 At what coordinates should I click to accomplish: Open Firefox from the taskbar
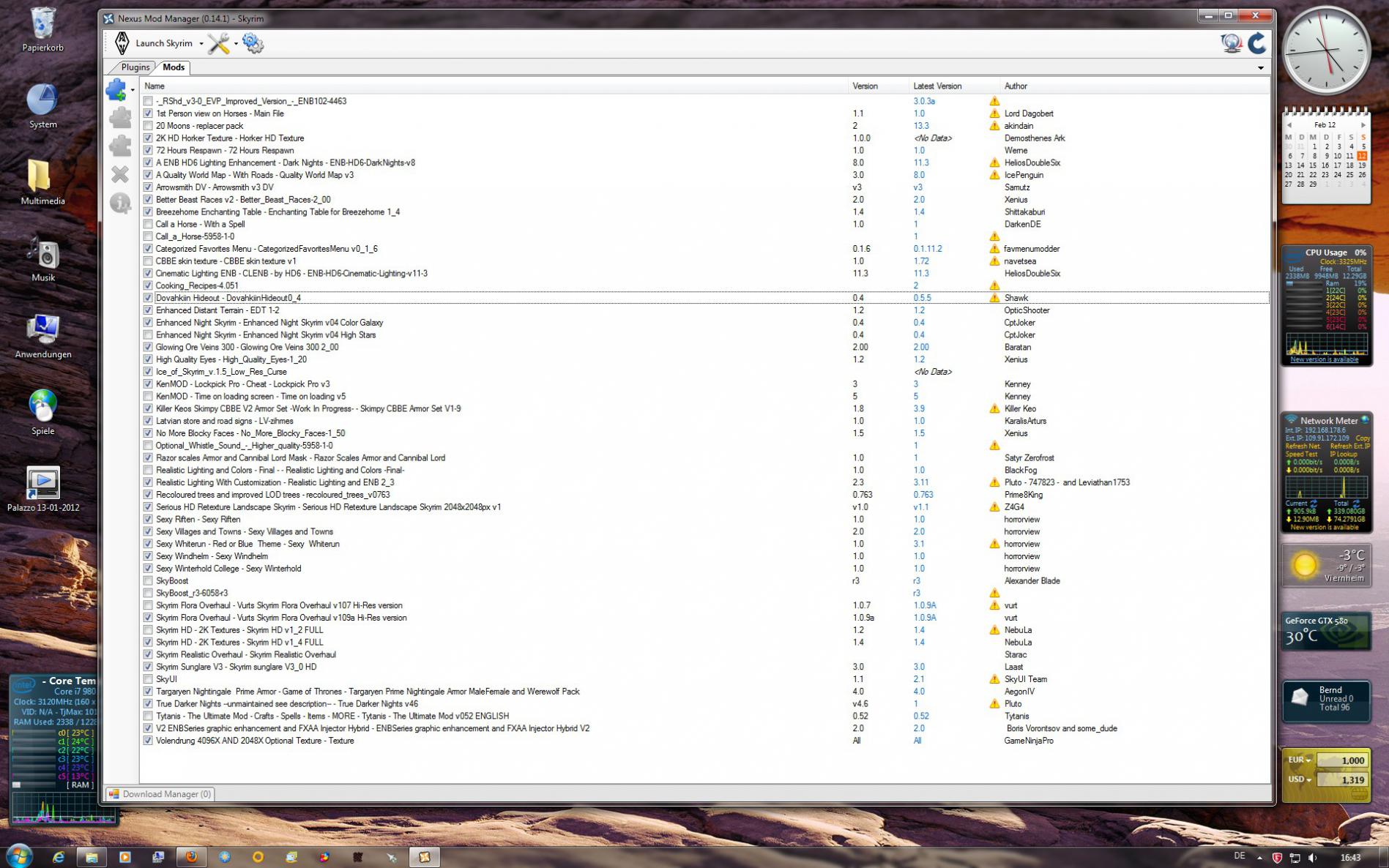pos(192,856)
